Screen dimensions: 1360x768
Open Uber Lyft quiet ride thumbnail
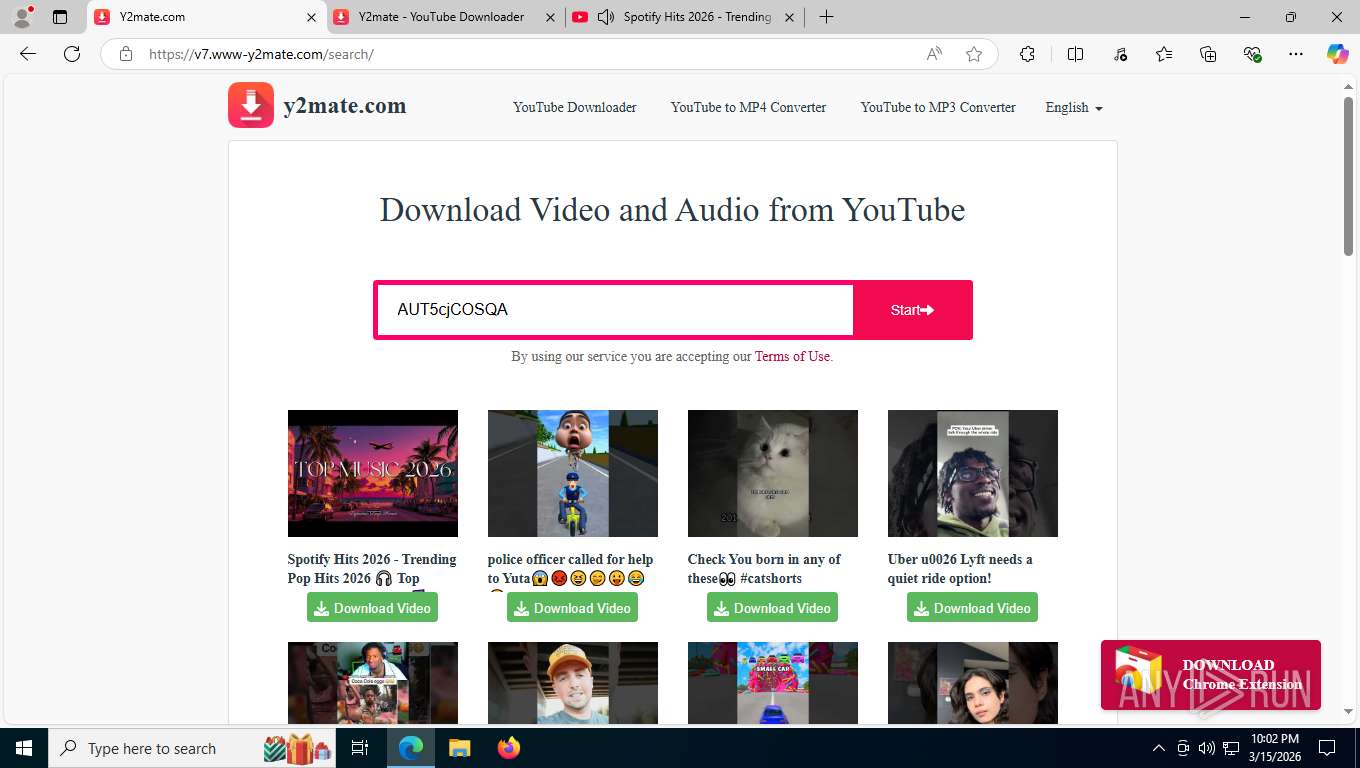[x=973, y=473]
